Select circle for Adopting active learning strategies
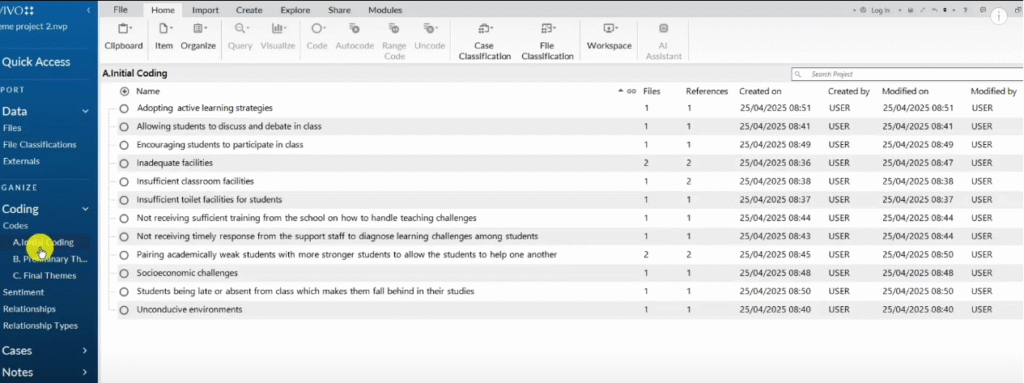The width and height of the screenshot is (1024, 383). click(124, 108)
